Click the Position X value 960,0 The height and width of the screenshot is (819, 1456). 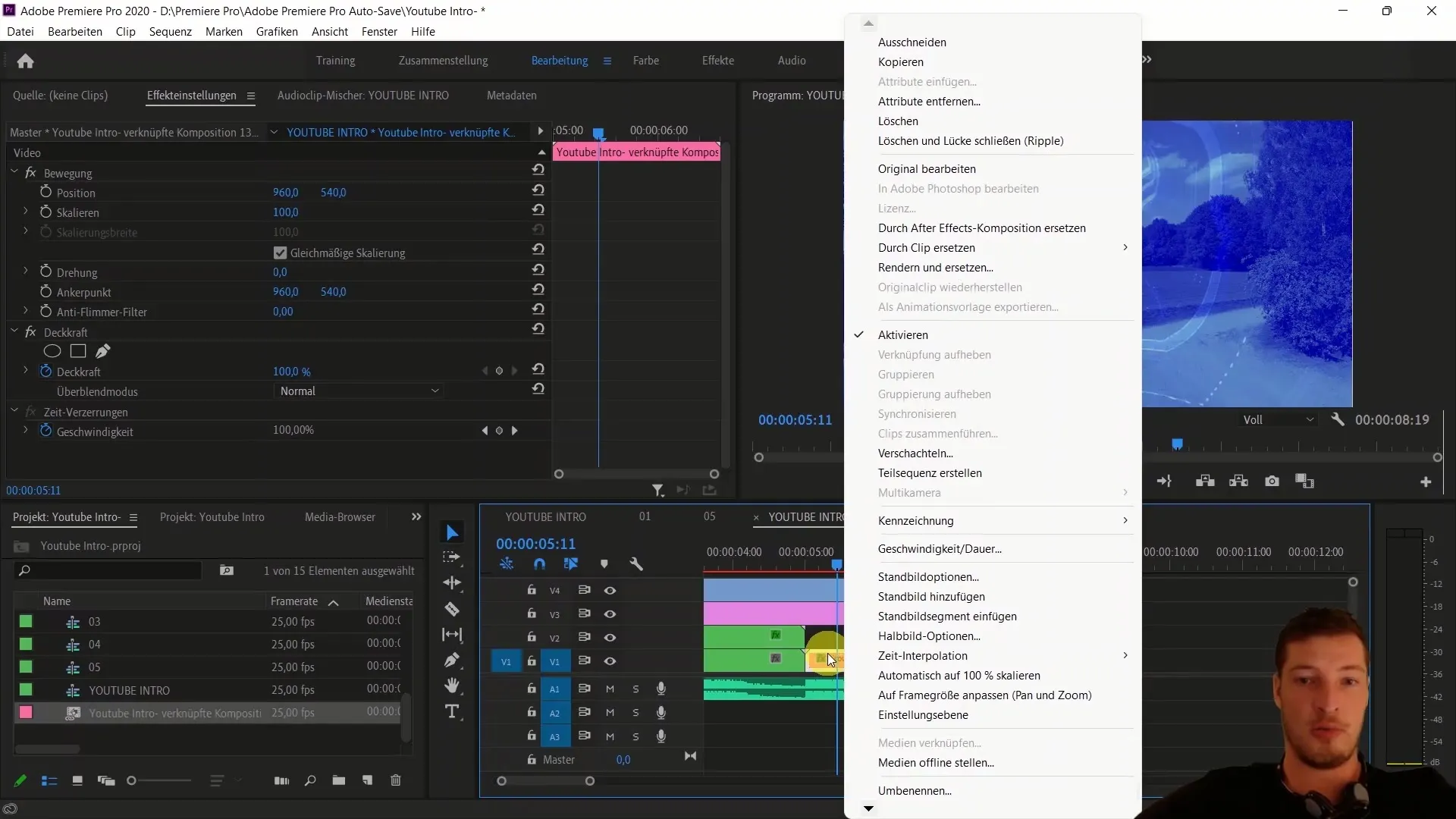(x=286, y=193)
